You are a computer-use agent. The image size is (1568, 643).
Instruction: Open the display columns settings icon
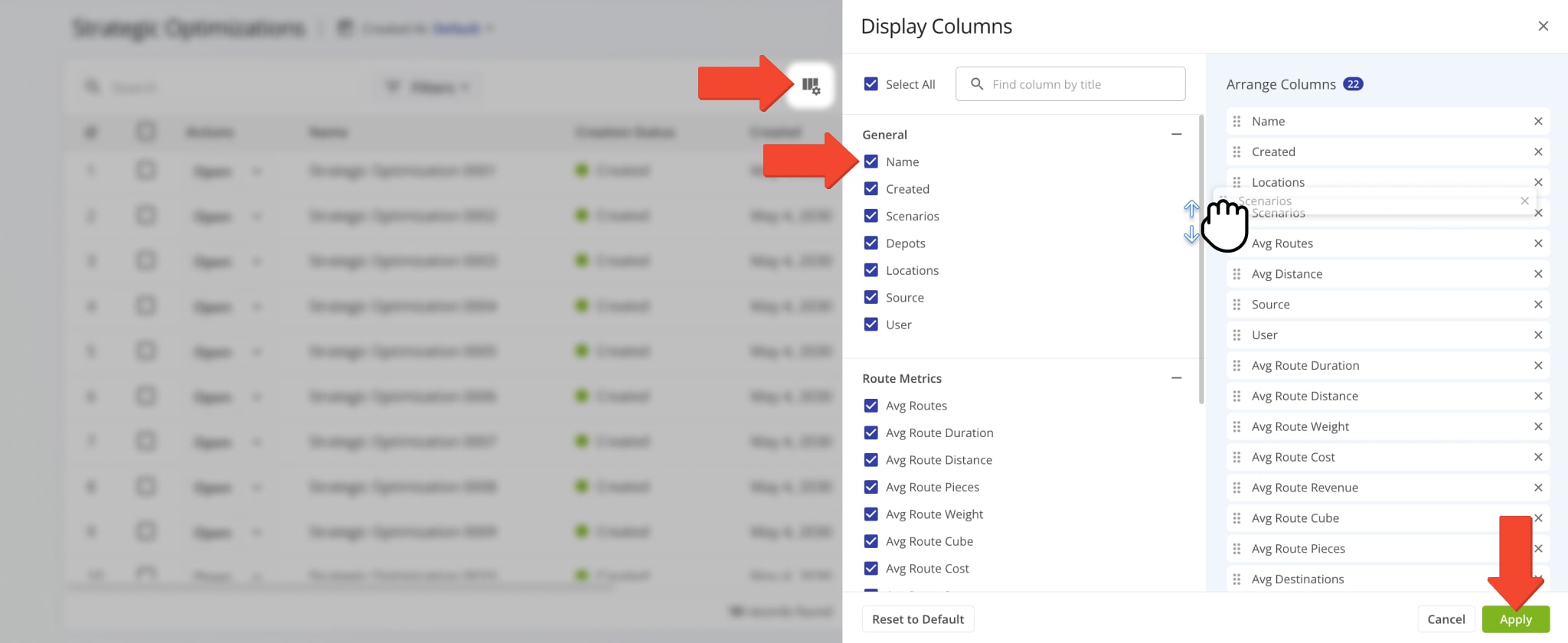[811, 86]
